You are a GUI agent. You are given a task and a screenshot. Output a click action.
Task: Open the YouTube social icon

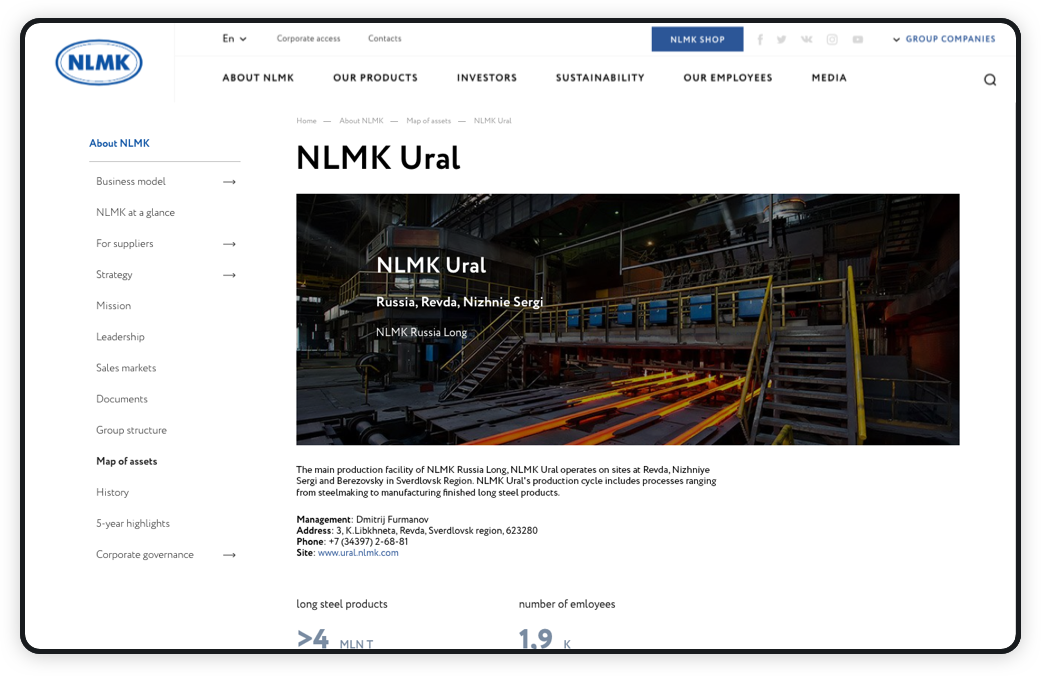coord(858,39)
